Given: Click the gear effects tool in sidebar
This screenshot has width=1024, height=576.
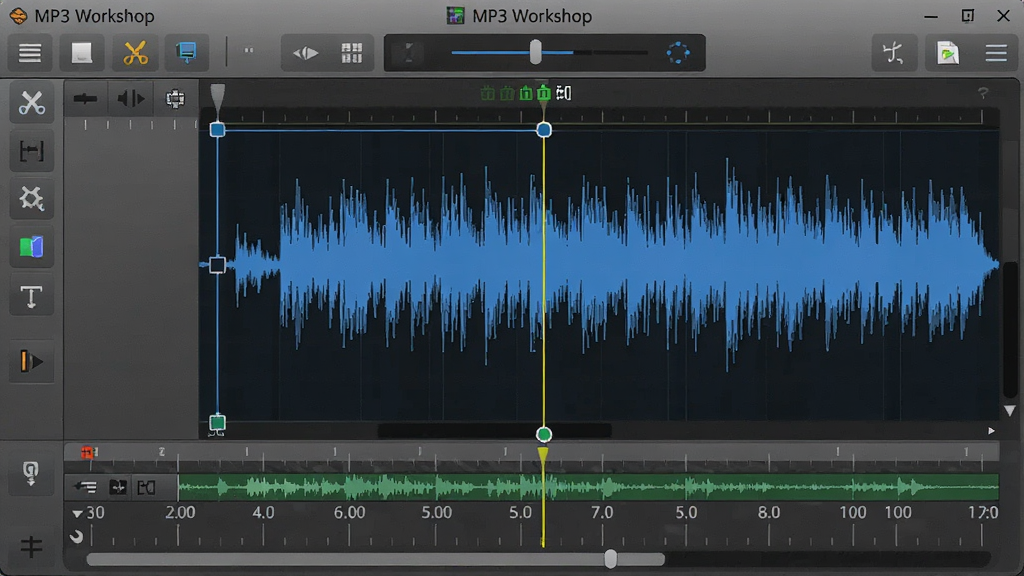Looking at the screenshot, I should pos(31,199).
